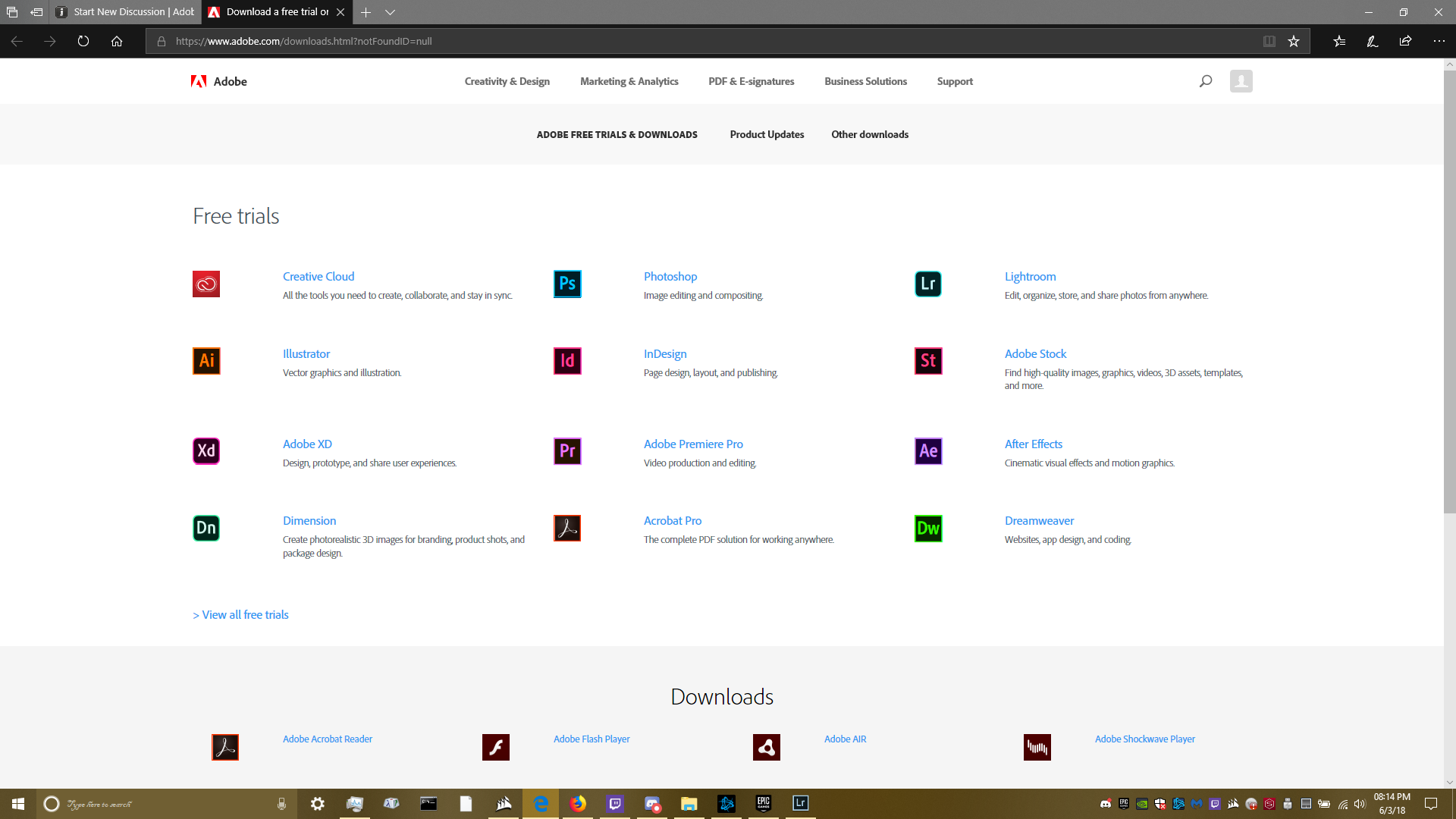Open Adobe Shockwave Player download link
This screenshot has width=1456, height=819.
click(x=1145, y=739)
